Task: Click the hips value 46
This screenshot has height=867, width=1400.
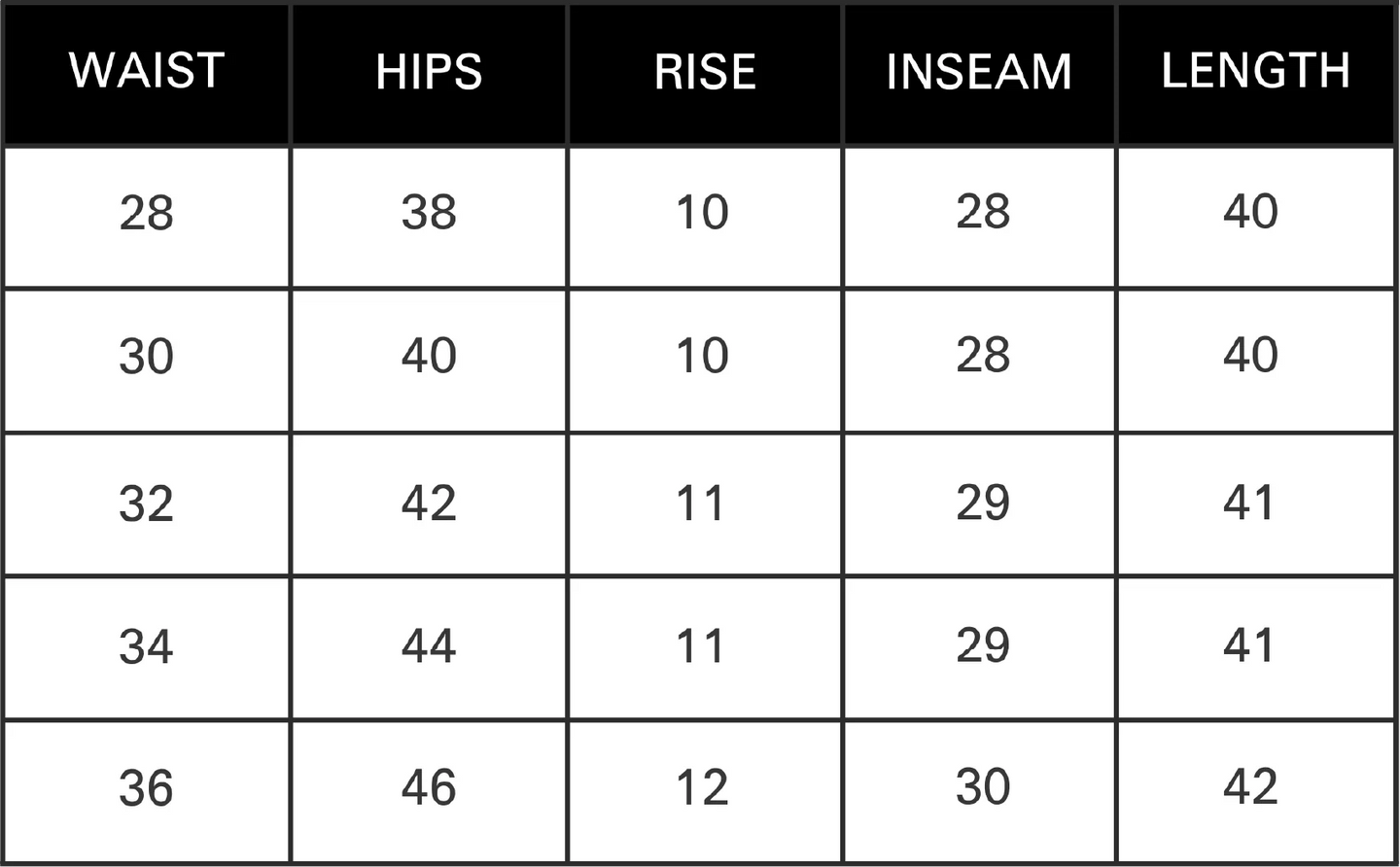Action: click(429, 787)
